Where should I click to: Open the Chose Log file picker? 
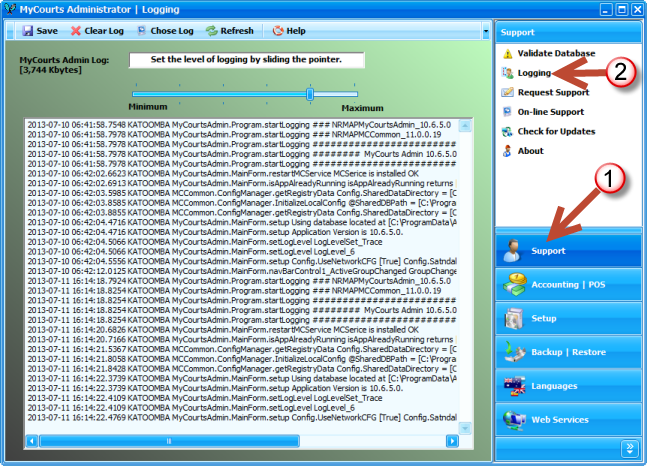[x=164, y=31]
